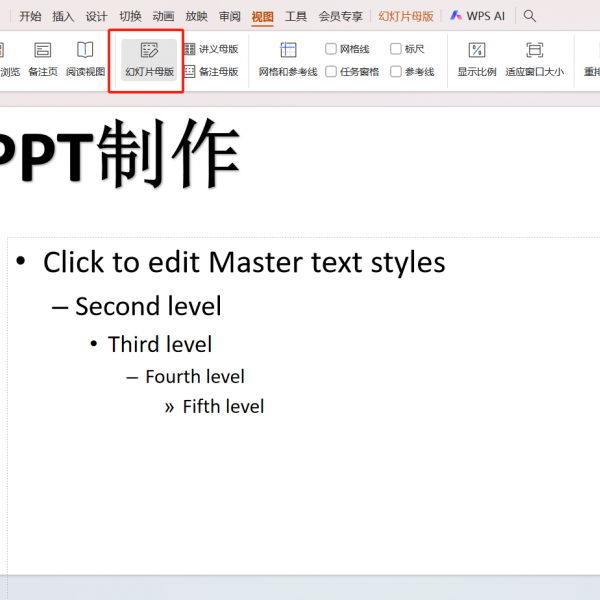Toggle the Task Pane (任务窗格) checkbox
The height and width of the screenshot is (600, 600).
coord(331,72)
